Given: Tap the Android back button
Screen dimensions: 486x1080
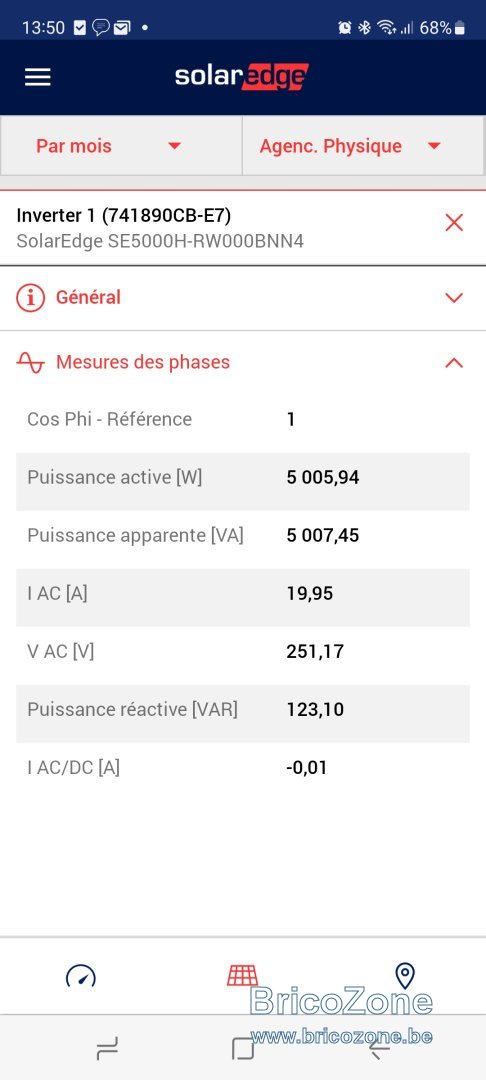Looking at the screenshot, I should click(379, 1048).
